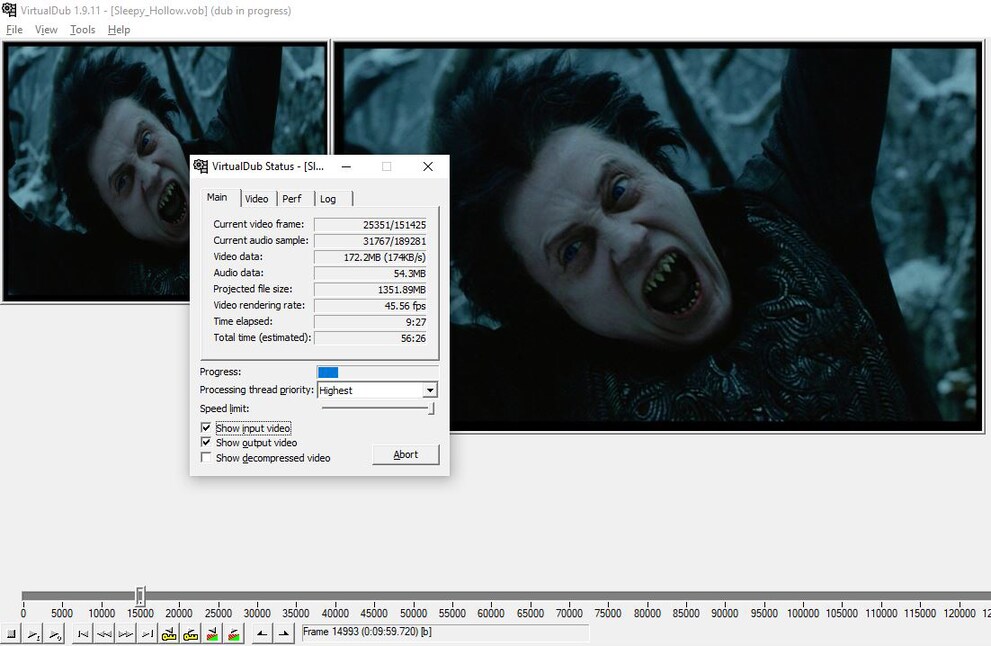Go to next keyframe key icon
Image resolution: width=991 pixels, height=646 pixels.
tap(190, 633)
